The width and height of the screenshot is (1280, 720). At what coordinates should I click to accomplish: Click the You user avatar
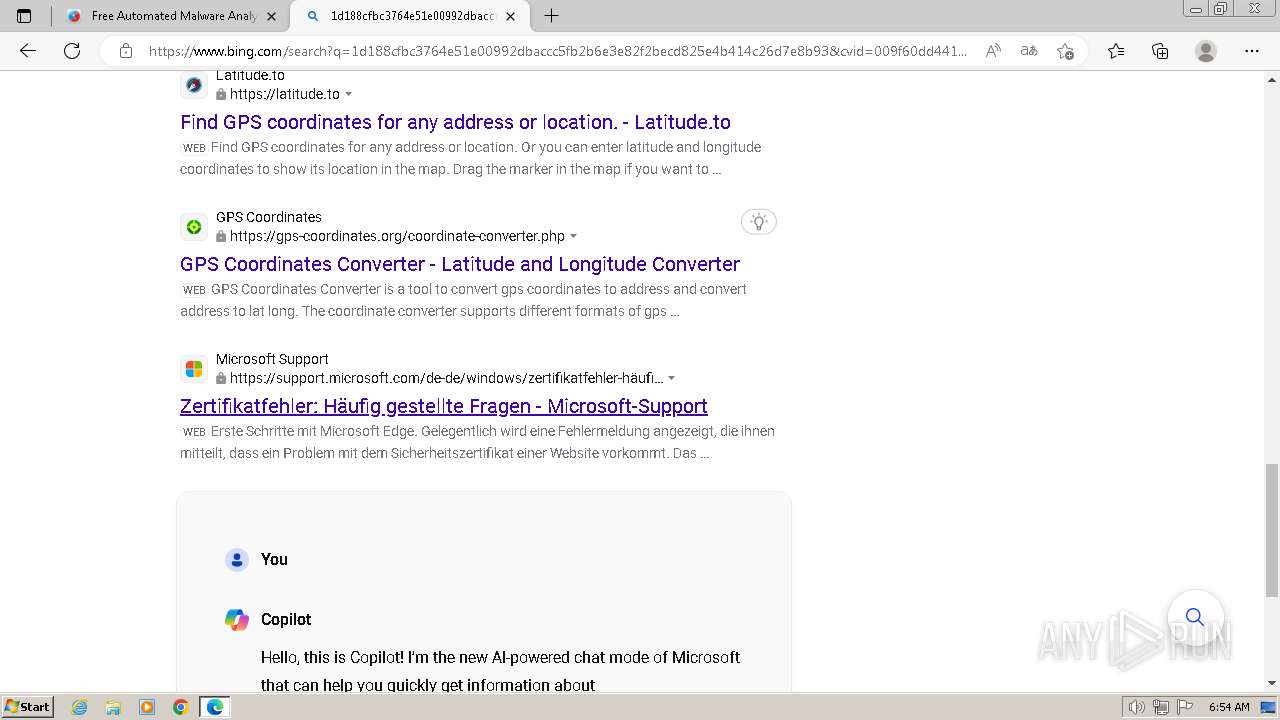[237, 560]
